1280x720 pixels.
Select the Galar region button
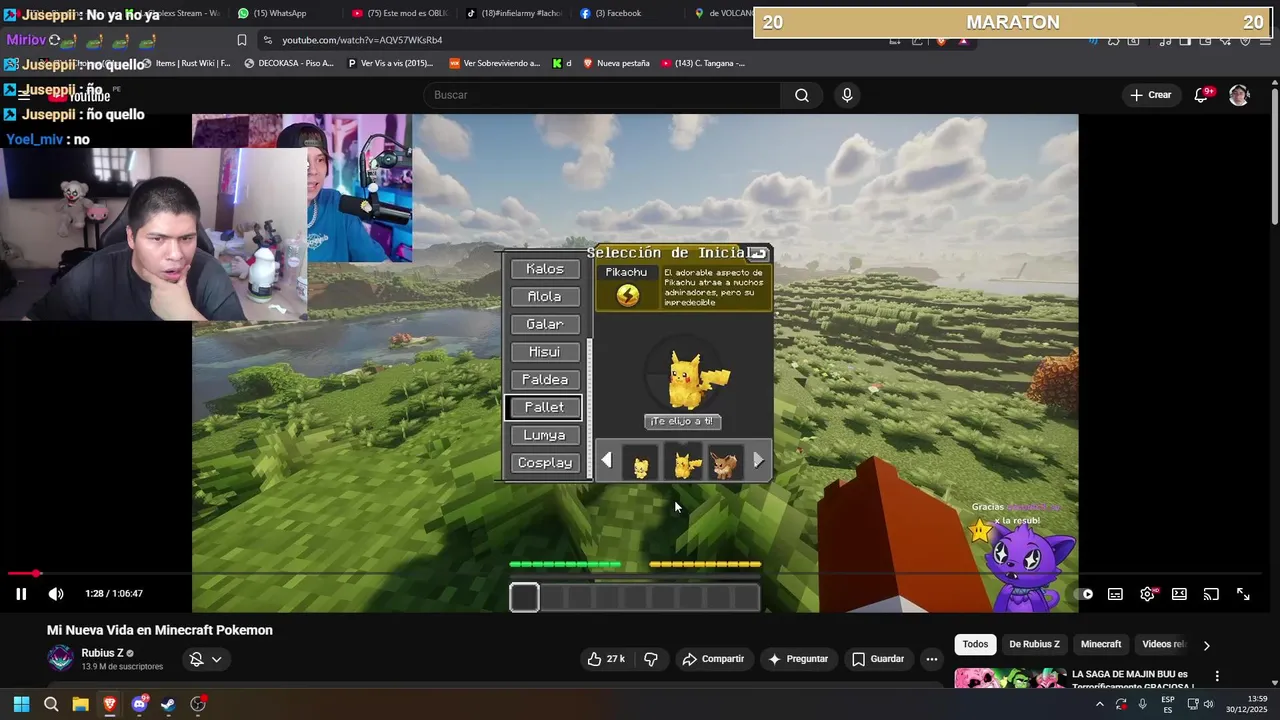coord(545,324)
